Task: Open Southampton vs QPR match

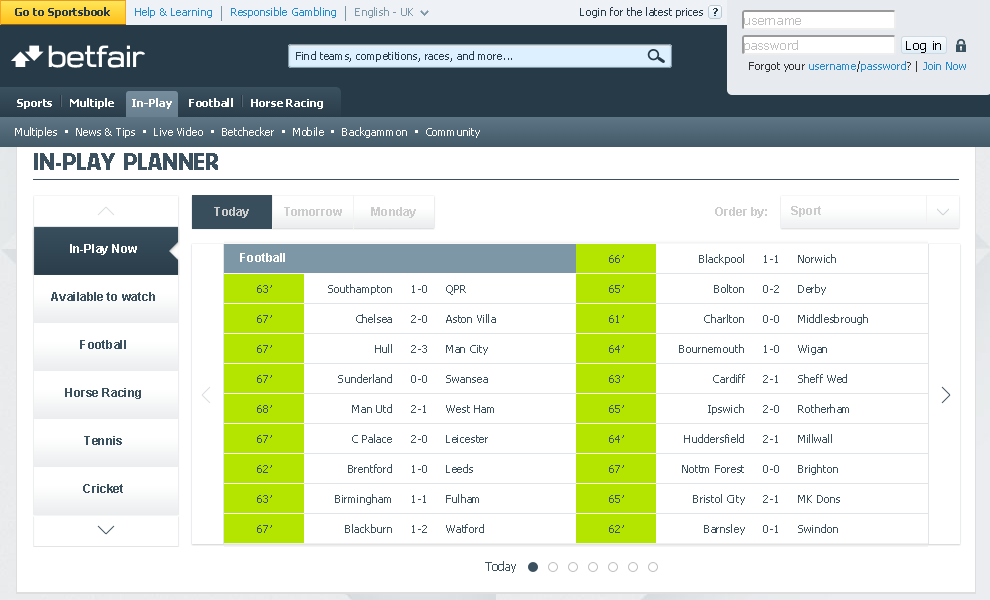Action: [400, 289]
